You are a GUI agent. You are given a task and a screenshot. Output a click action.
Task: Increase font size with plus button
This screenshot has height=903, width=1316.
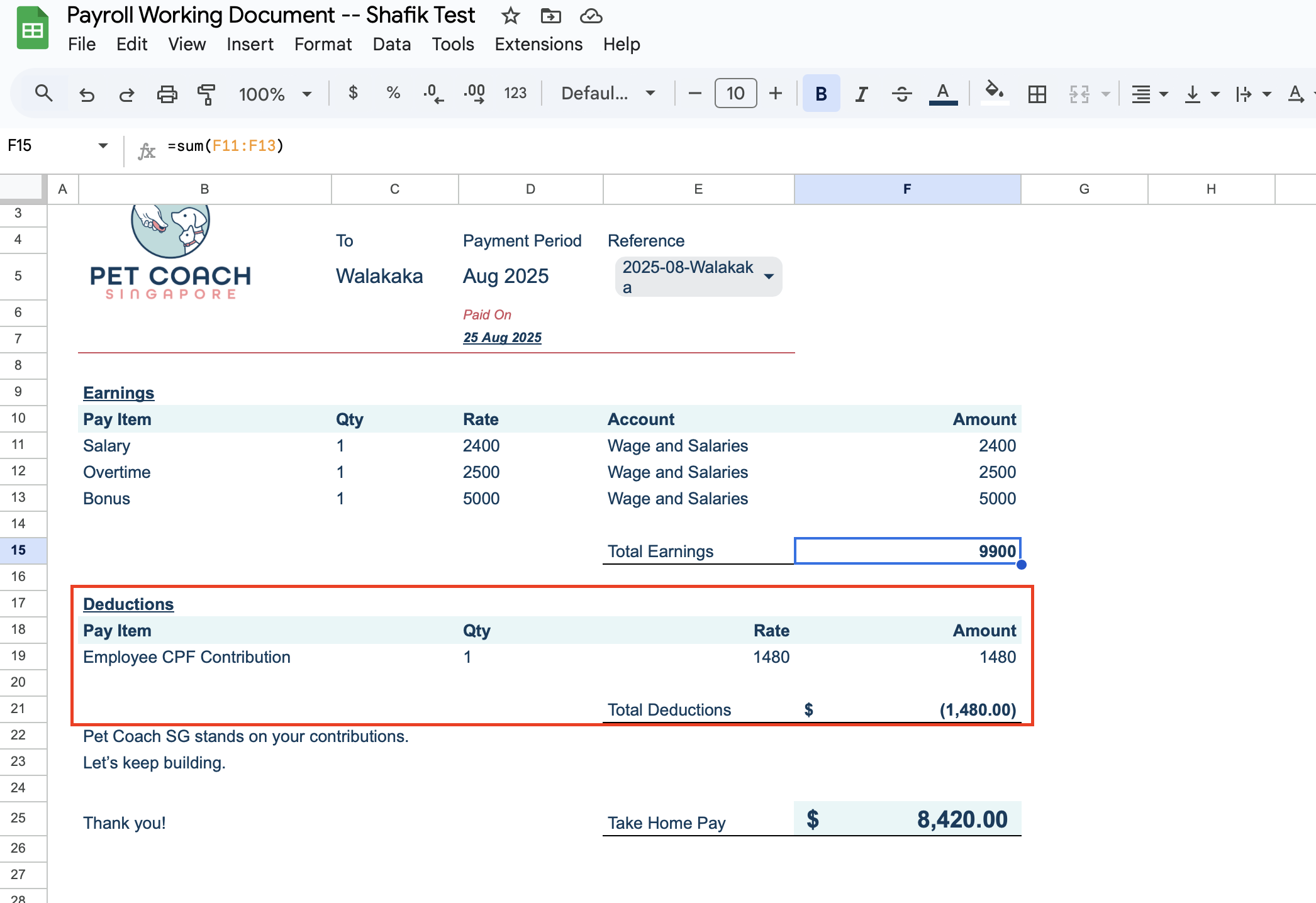coord(776,94)
